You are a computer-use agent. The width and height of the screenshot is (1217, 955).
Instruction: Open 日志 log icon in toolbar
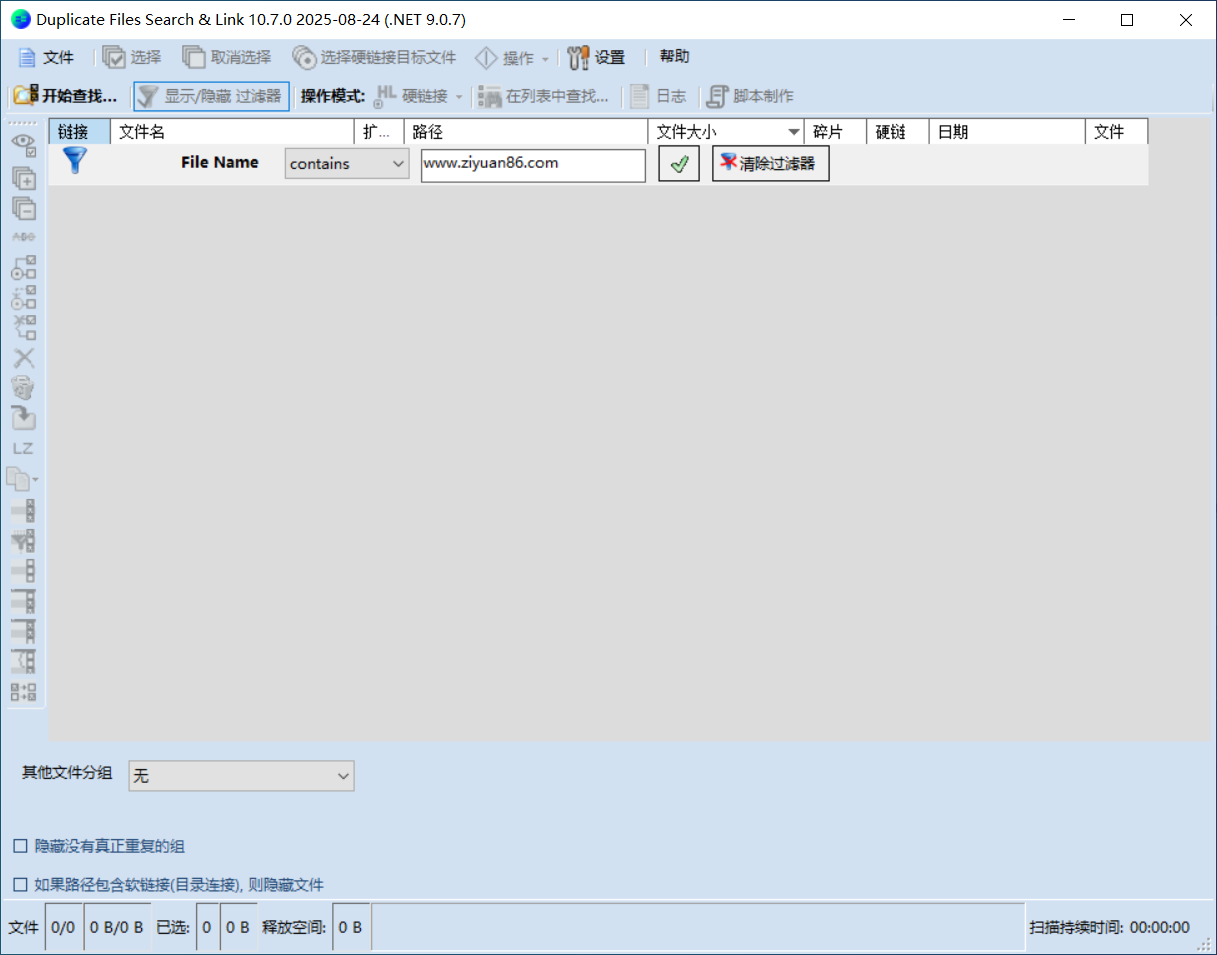(640, 96)
